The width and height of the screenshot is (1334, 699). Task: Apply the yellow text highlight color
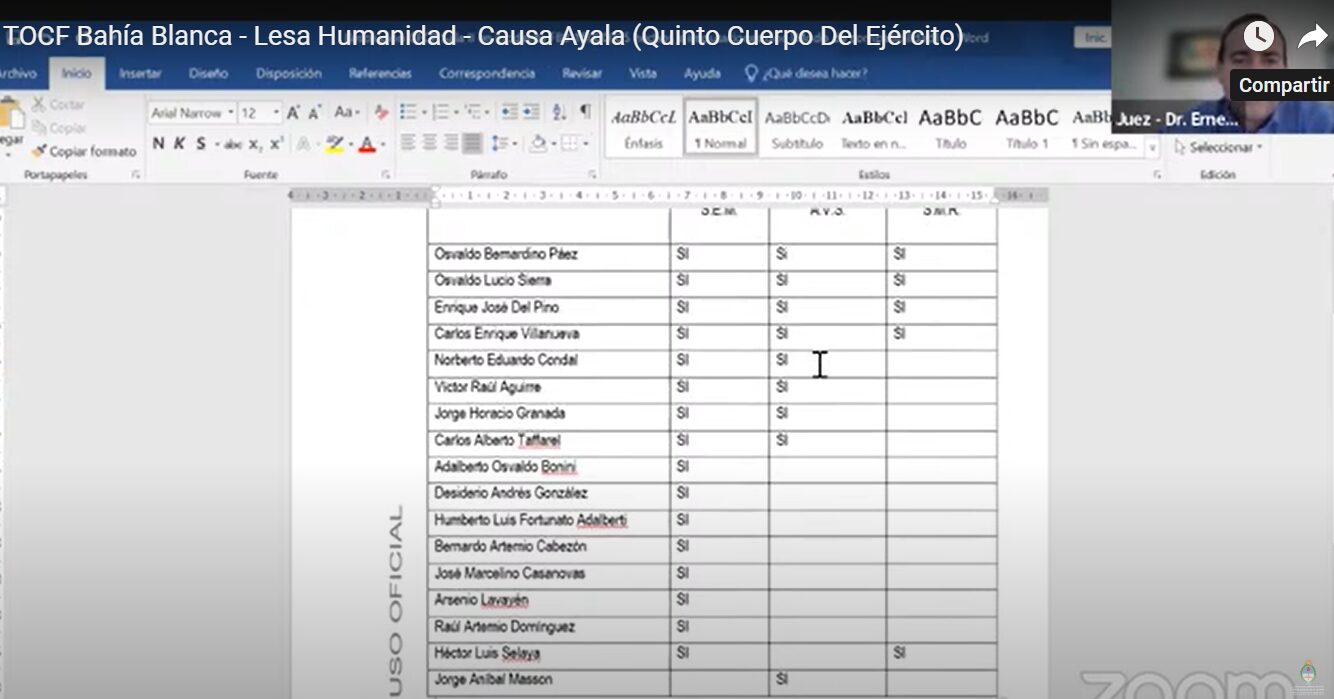click(x=334, y=144)
